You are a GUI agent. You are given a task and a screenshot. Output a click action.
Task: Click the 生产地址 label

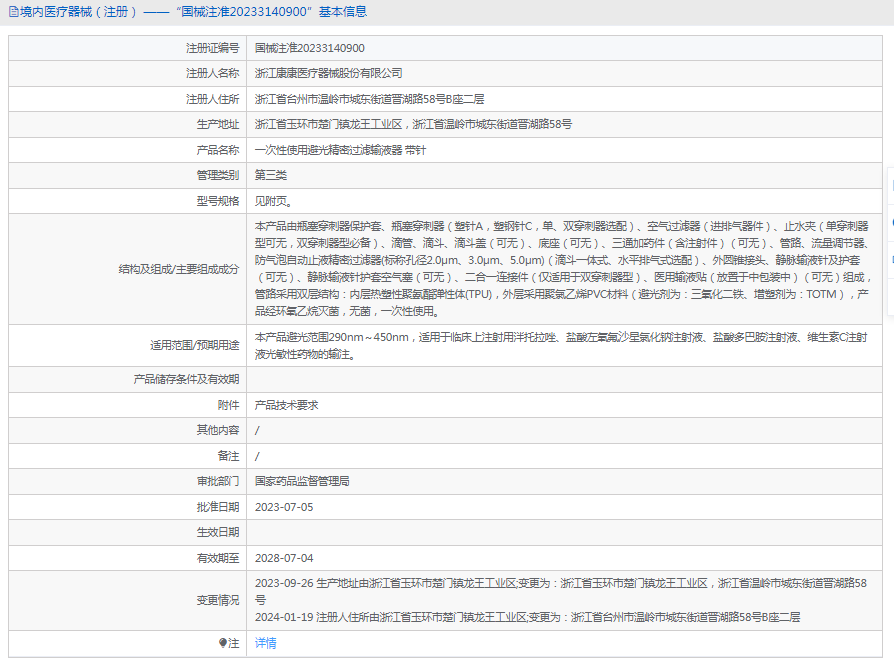pos(218,124)
